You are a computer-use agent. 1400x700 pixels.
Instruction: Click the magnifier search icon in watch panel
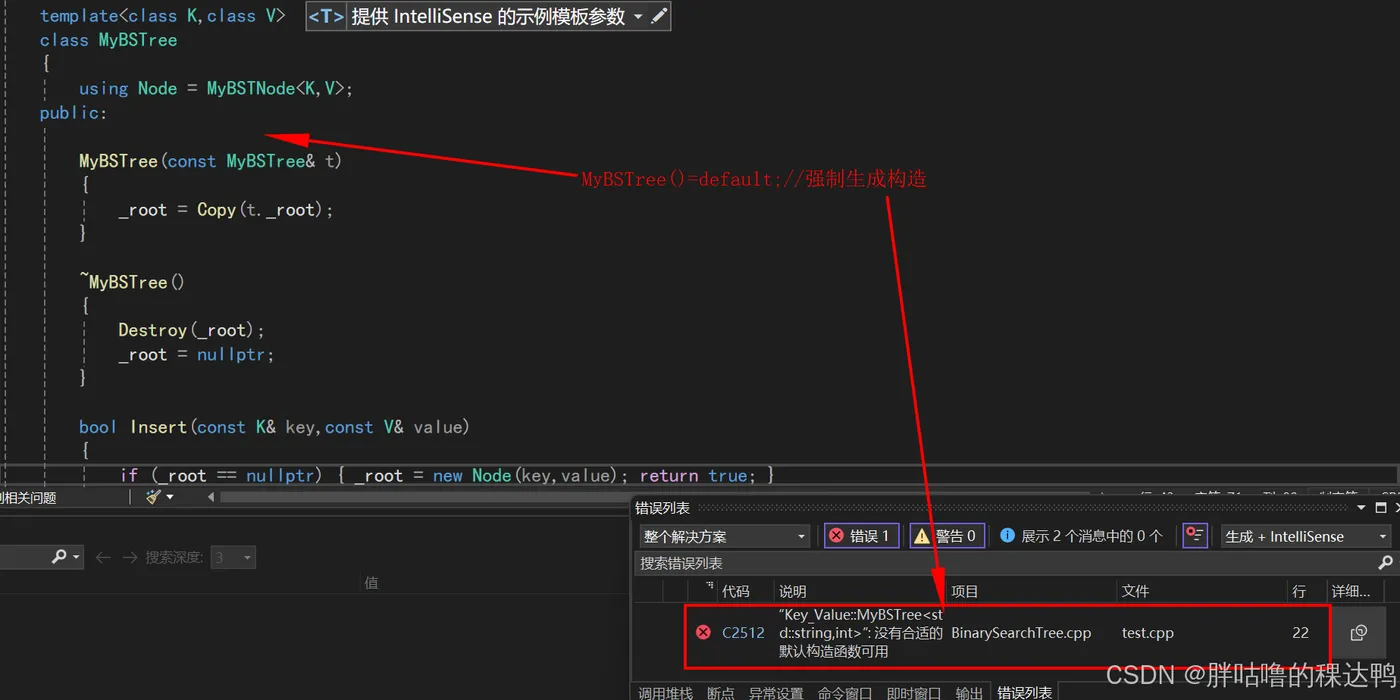[x=59, y=557]
